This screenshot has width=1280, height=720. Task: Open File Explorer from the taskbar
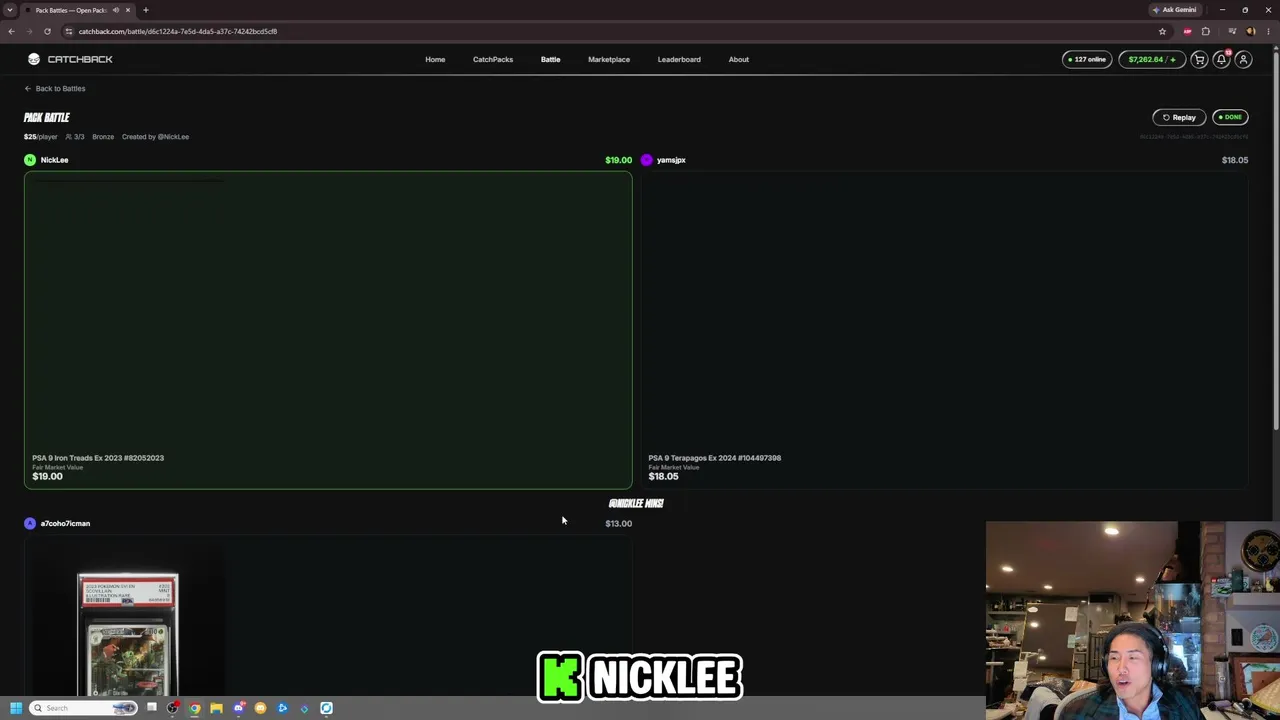click(x=216, y=708)
